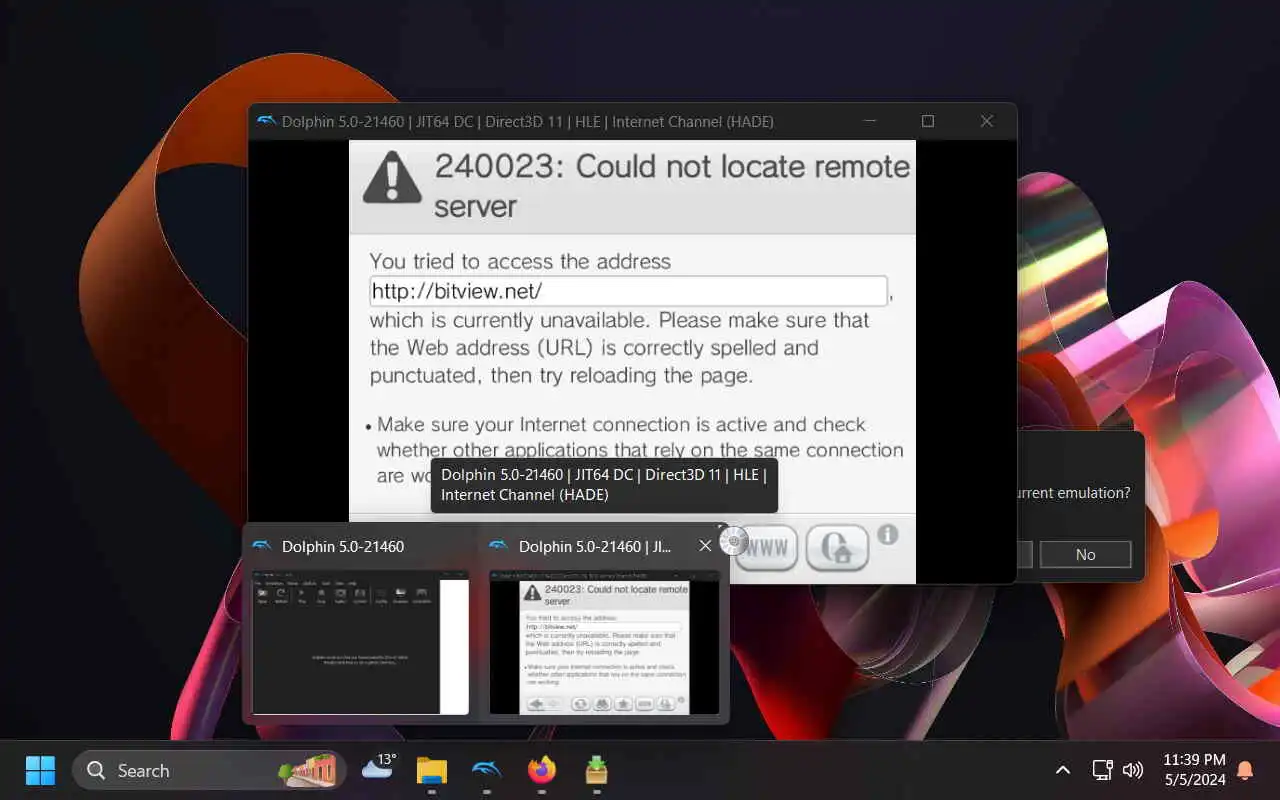Image resolution: width=1280 pixels, height=800 pixels.
Task: Click the '240023: Could not locate remote' heading
Action: point(672,166)
